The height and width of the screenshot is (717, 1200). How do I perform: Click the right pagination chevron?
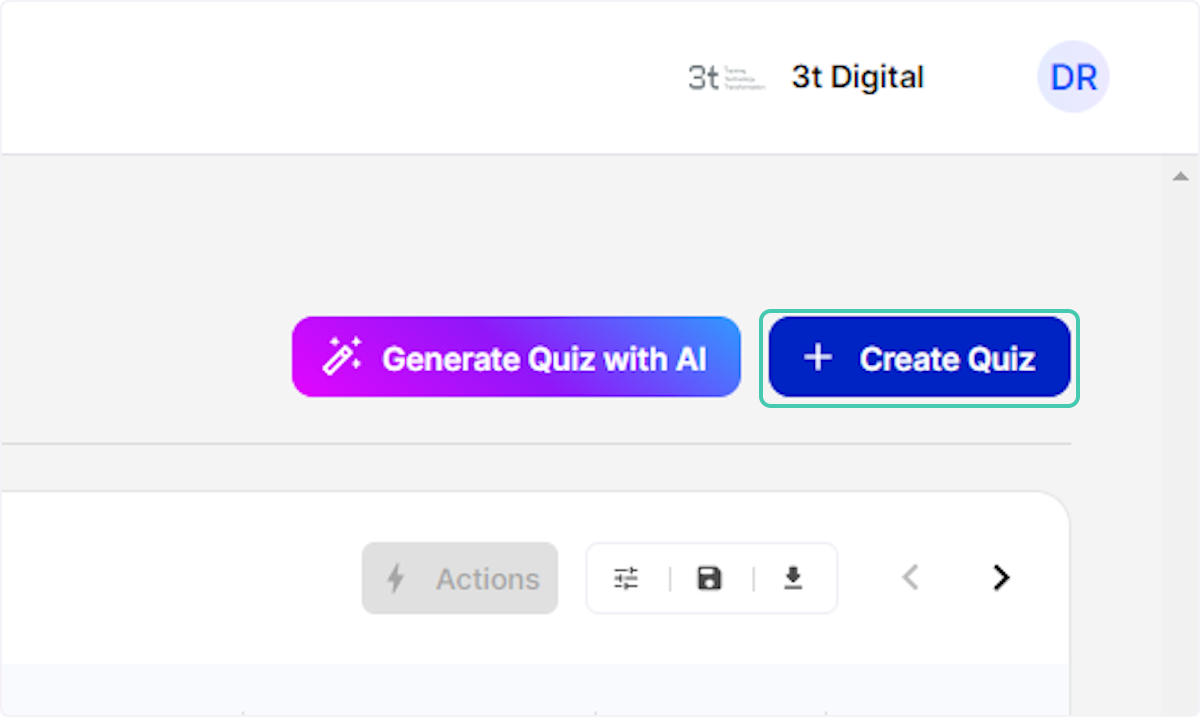click(x=1000, y=578)
